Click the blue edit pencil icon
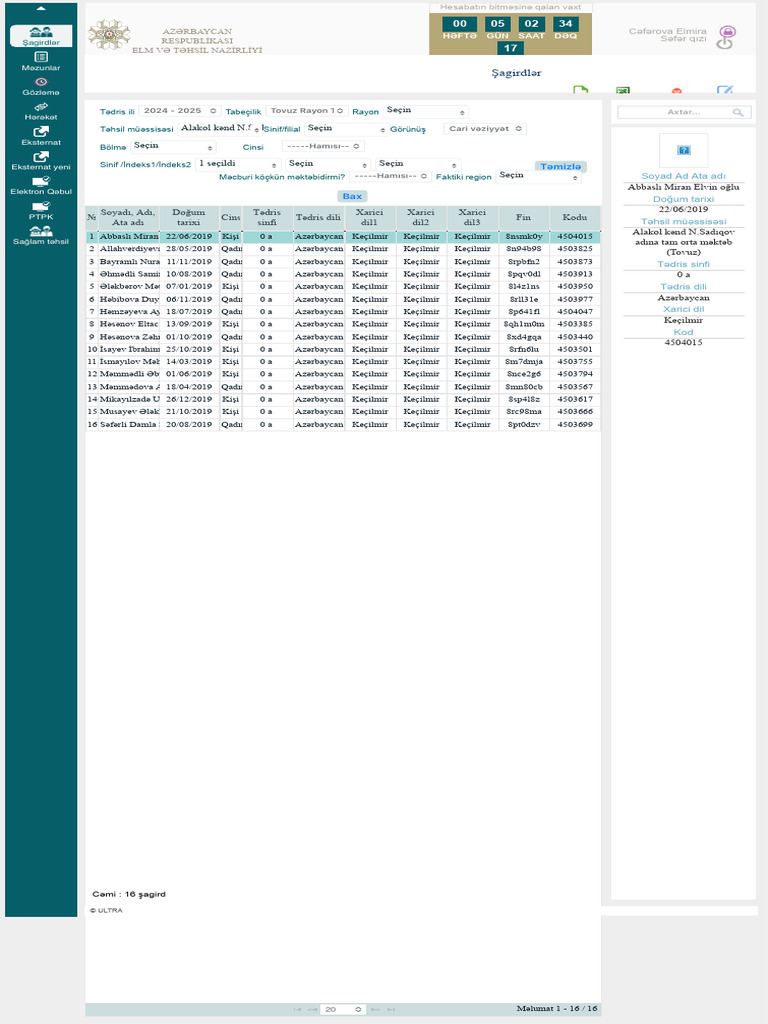Screen dimensions: 768x1024 click(x=724, y=90)
